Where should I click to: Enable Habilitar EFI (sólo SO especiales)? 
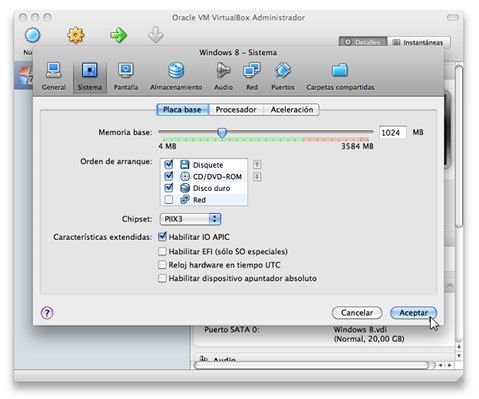[162, 251]
